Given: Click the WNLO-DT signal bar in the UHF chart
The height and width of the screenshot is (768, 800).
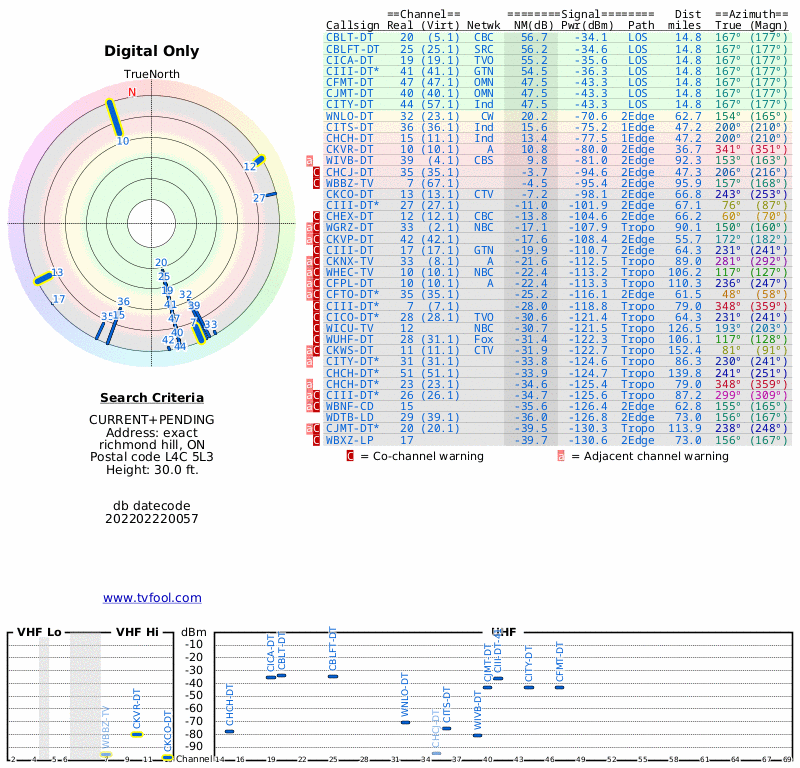Looking at the screenshot, I should point(405,722).
